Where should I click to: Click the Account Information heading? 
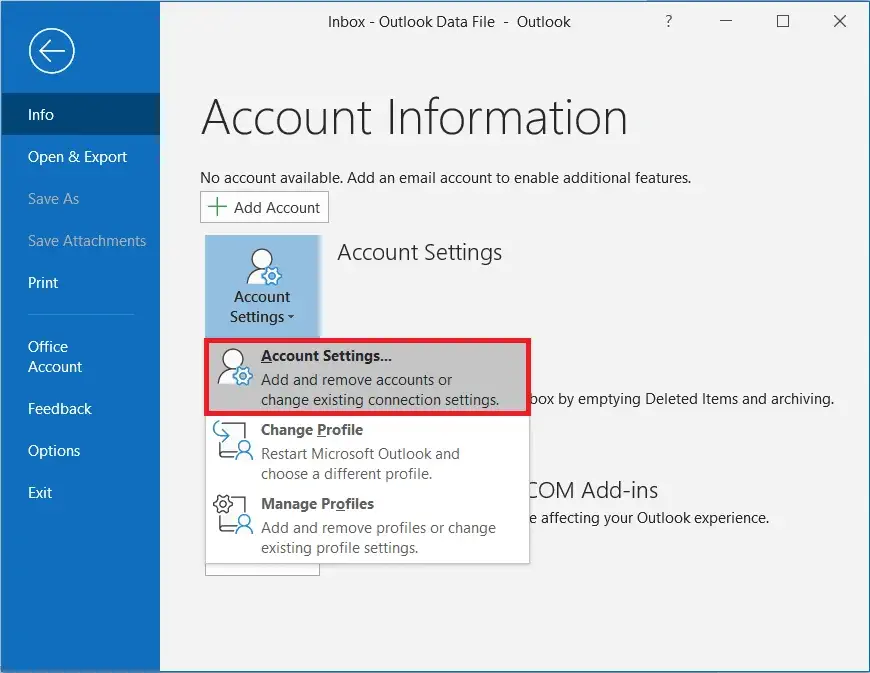[414, 117]
